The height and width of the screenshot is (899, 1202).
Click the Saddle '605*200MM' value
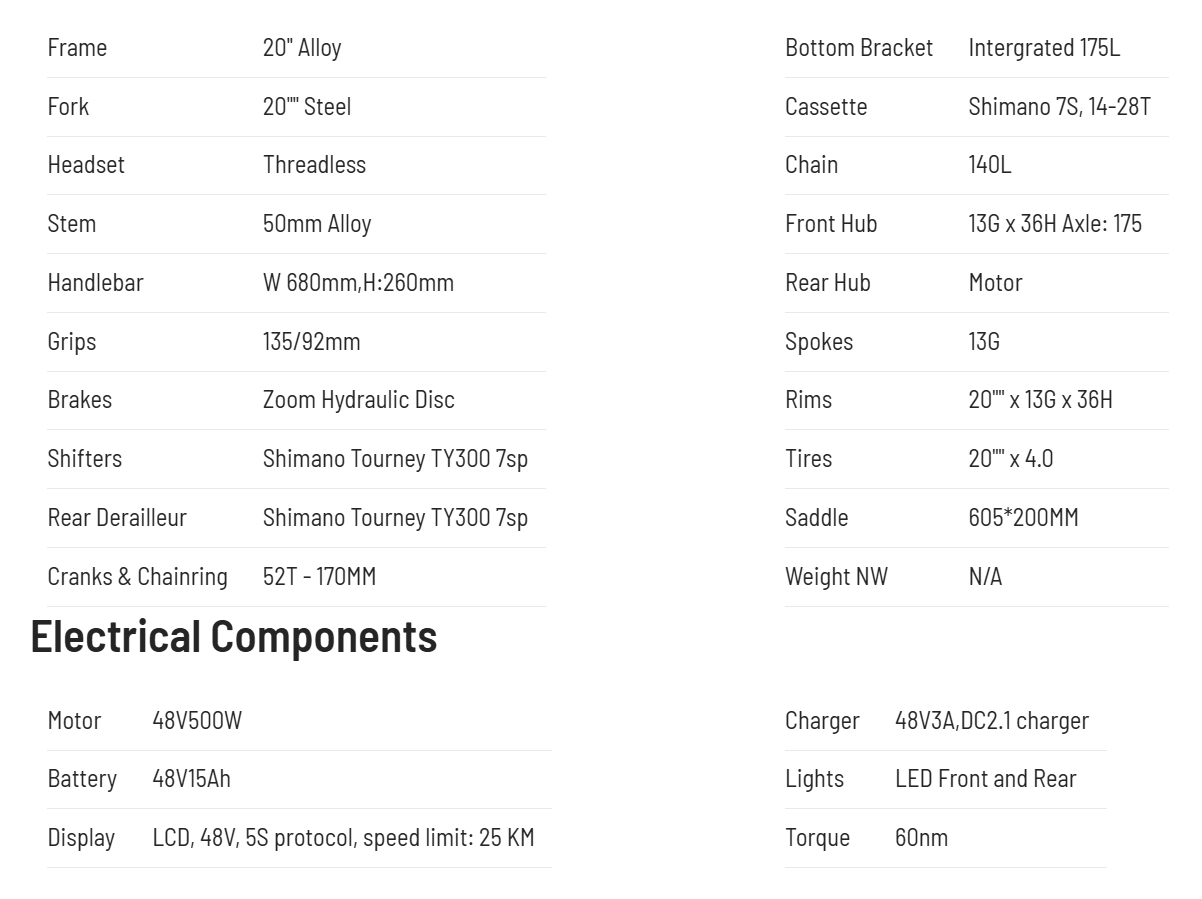tap(1023, 518)
